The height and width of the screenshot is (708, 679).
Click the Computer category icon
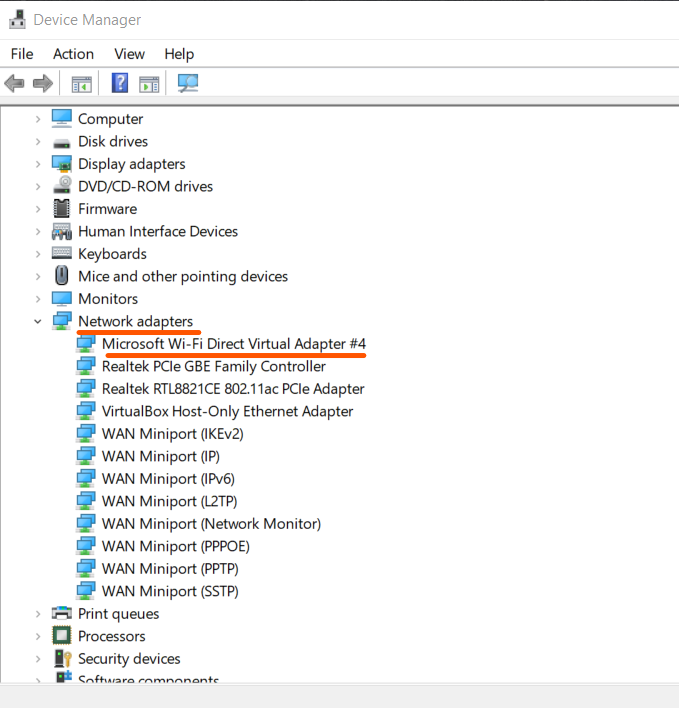61,119
